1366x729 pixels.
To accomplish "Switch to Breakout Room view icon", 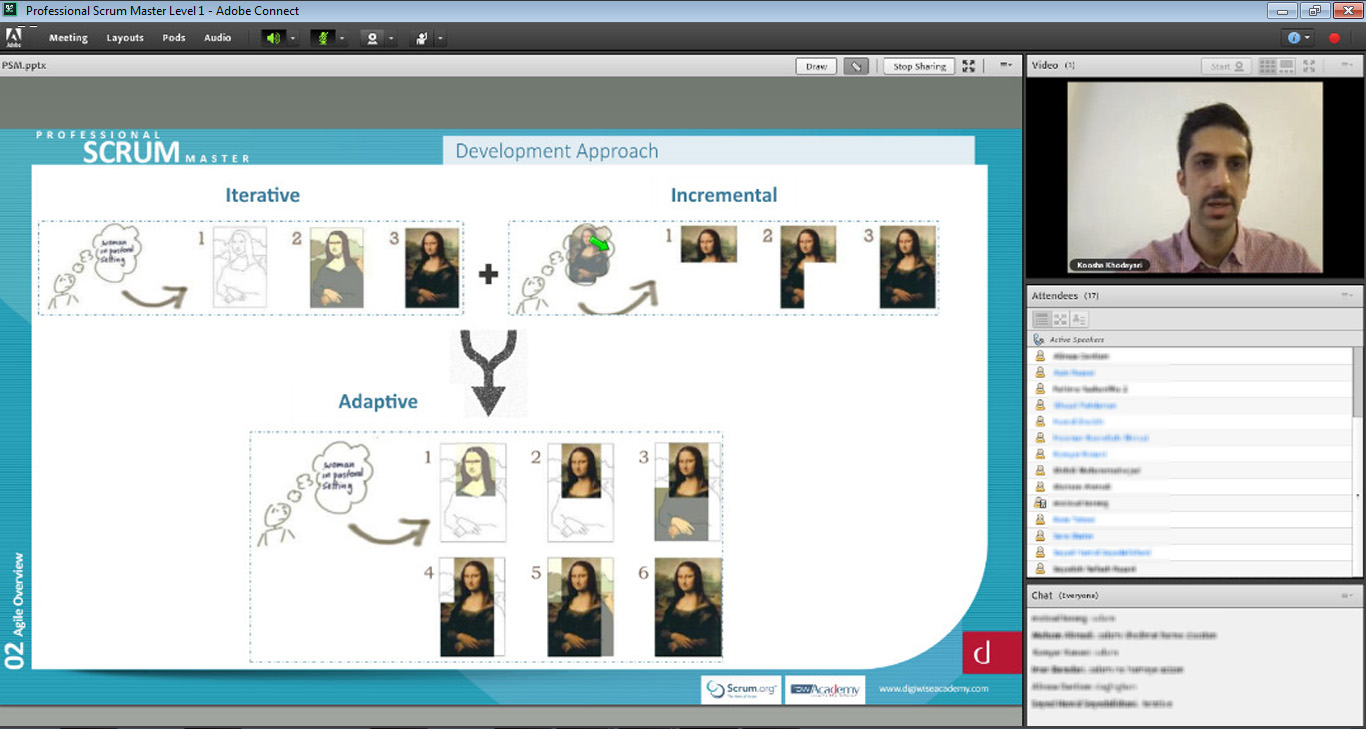I will pyautogui.click(x=1060, y=319).
